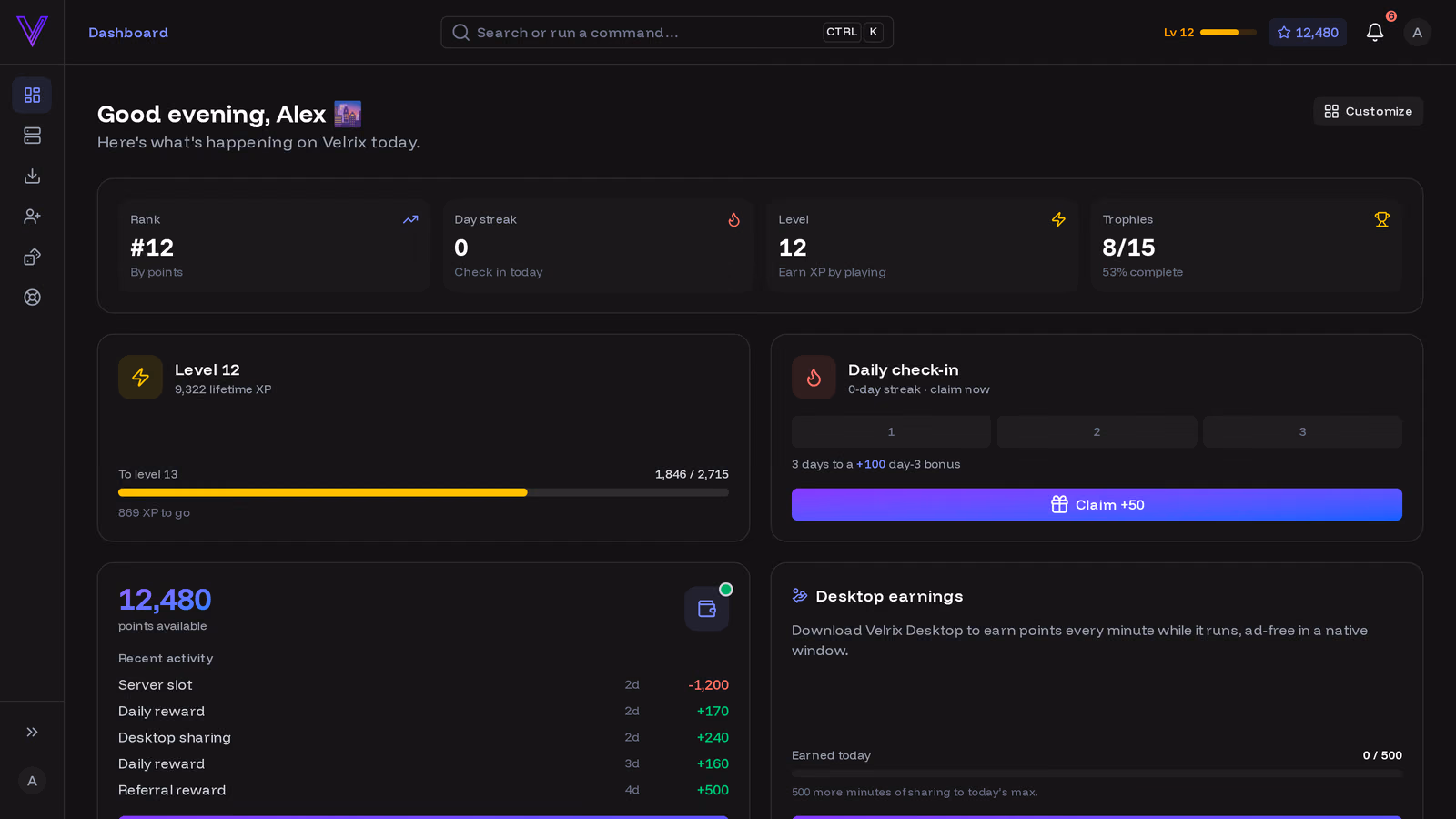This screenshot has height=819, width=1456.
Task: Expand the sidebar with double-chevron icon
Action: (32, 732)
